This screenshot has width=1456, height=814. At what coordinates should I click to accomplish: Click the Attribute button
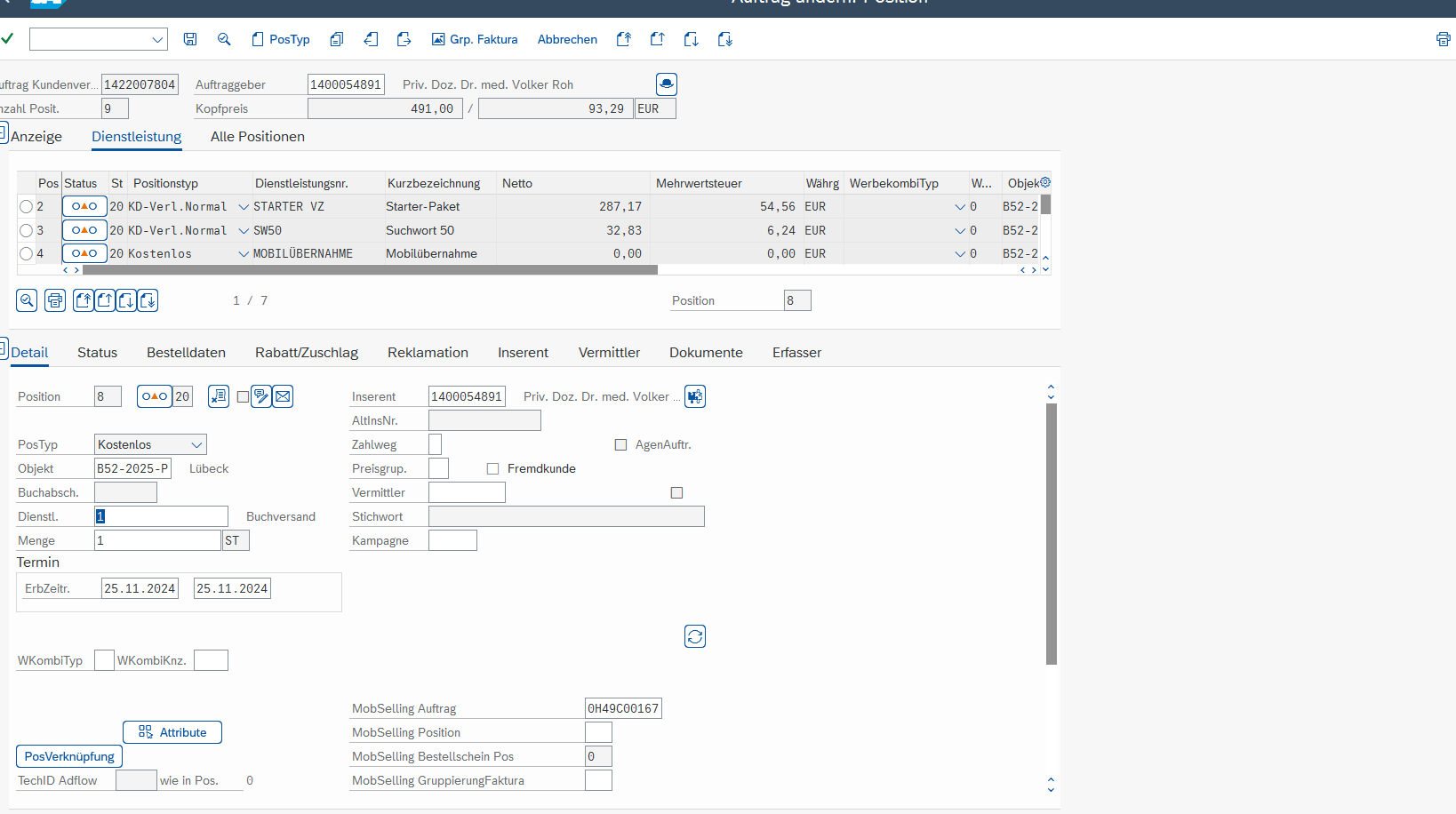(x=172, y=732)
